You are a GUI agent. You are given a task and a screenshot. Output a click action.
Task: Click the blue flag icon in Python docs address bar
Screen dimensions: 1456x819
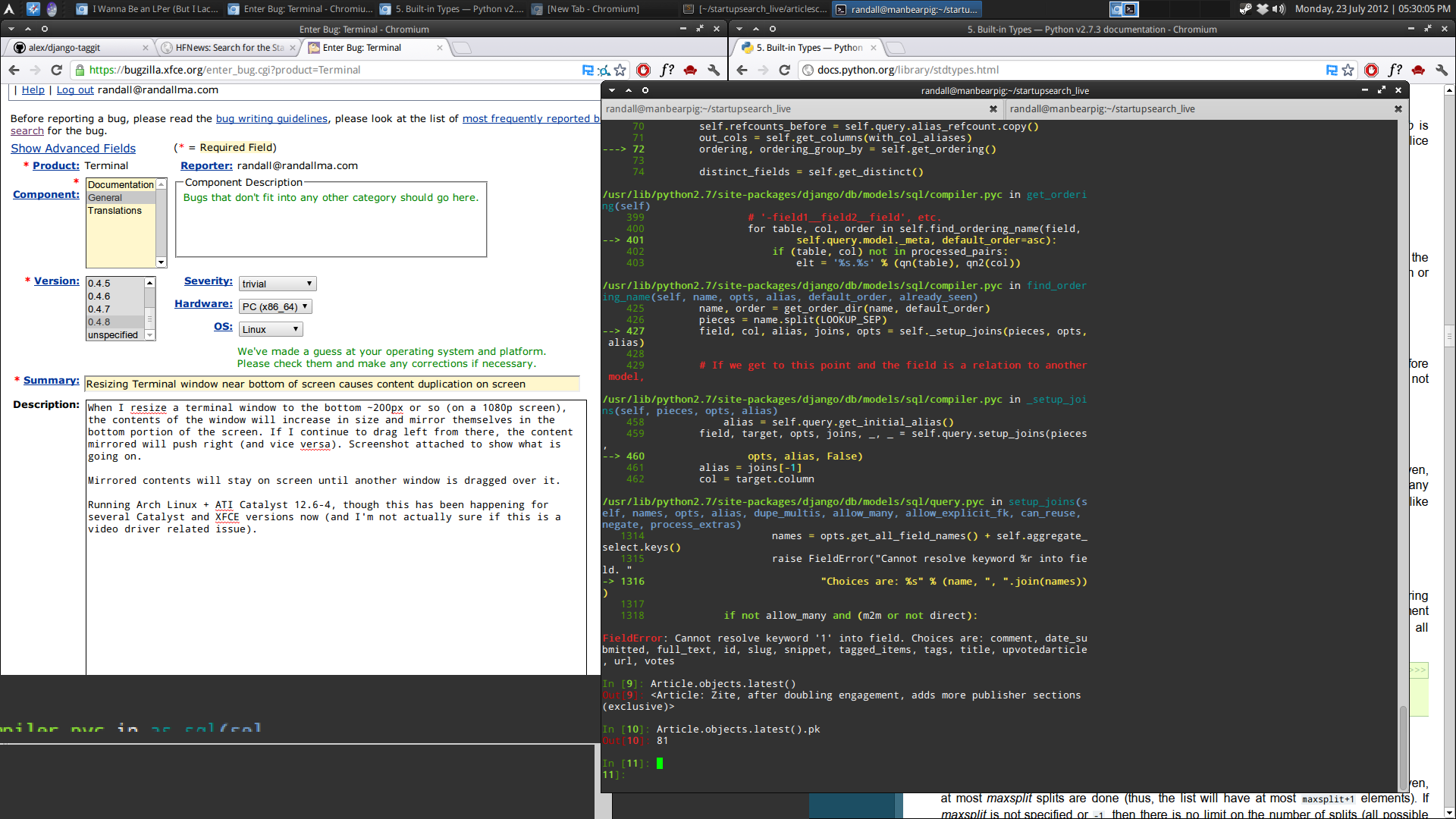[1332, 70]
